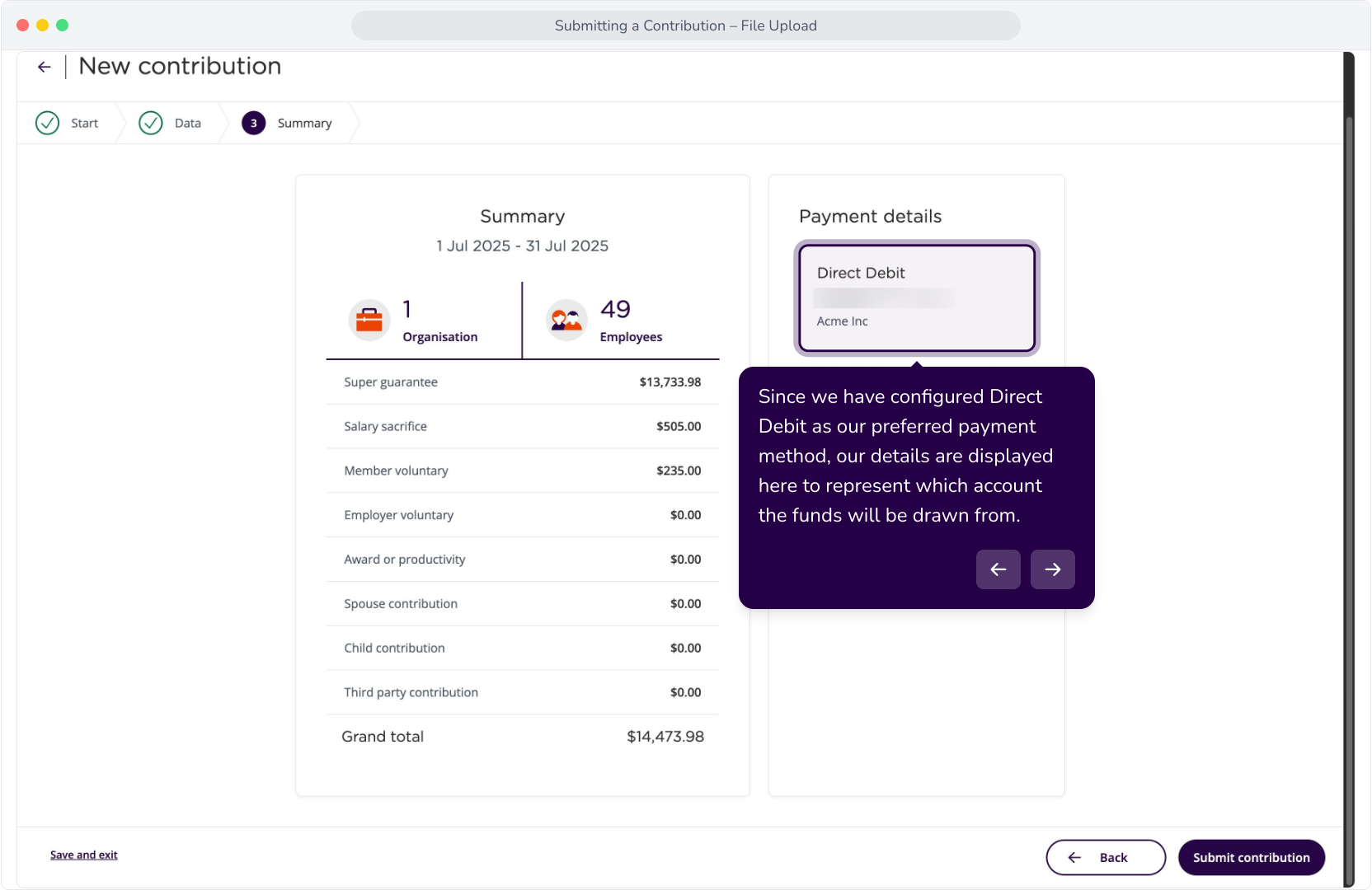Select the step 3 Summary circle
The height and width of the screenshot is (890, 1372).
click(254, 123)
